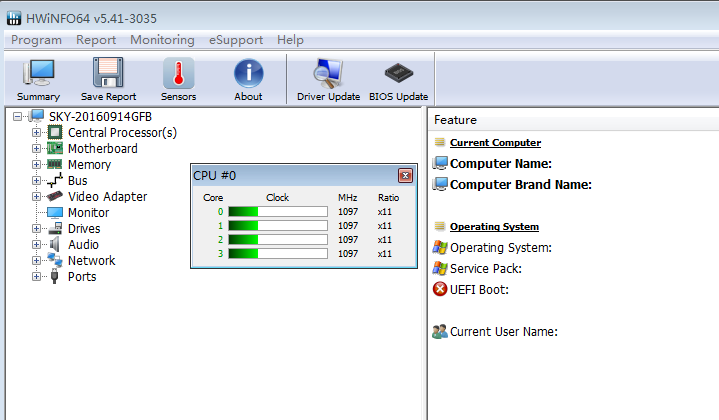Click the Clock column header in CPU #0

(277, 198)
